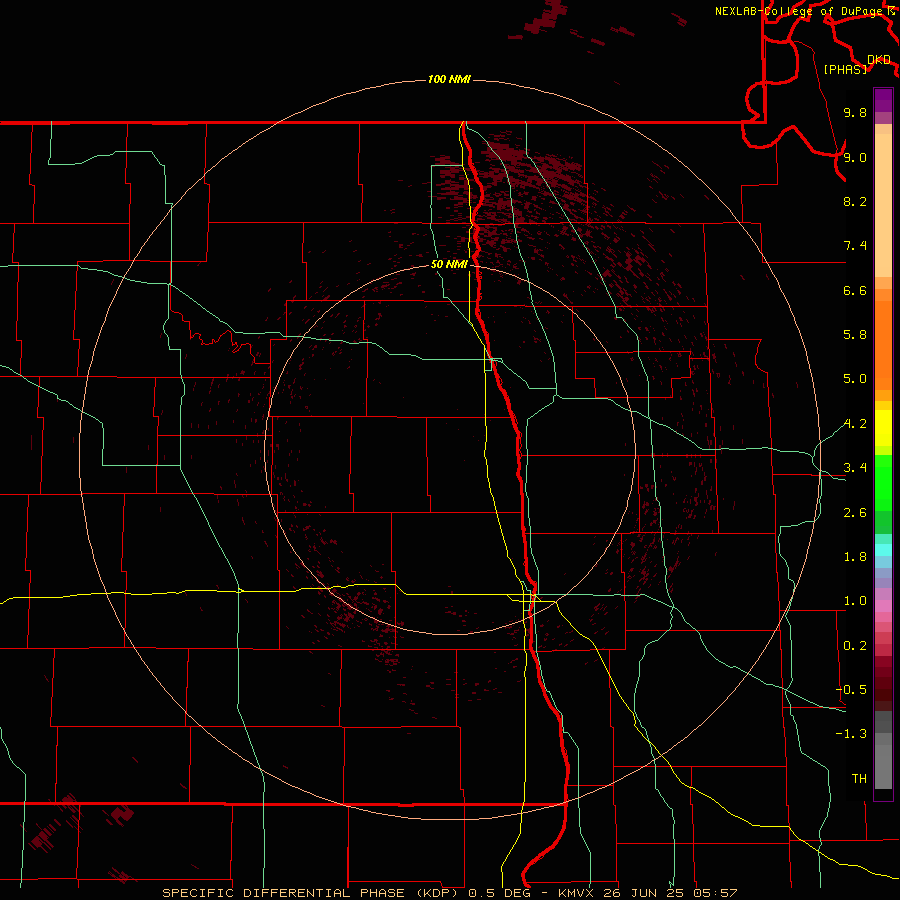Screen dimensions: 900x900
Task: Click the 50 NMI range ring label
Action: [449, 264]
